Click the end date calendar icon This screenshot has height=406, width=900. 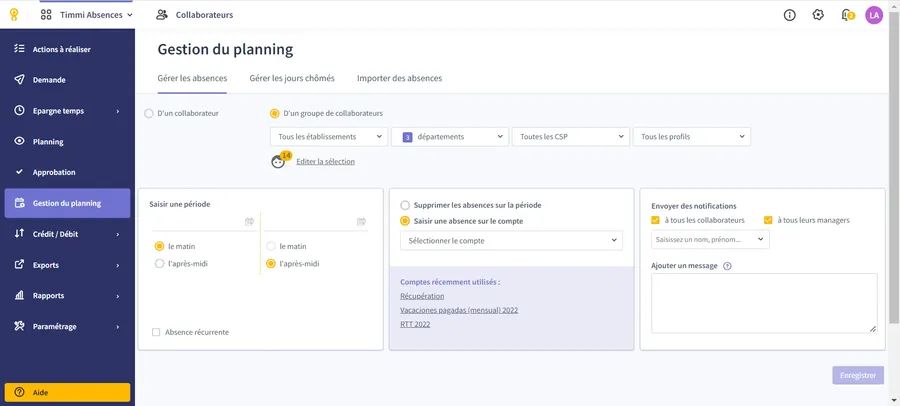[361, 221]
